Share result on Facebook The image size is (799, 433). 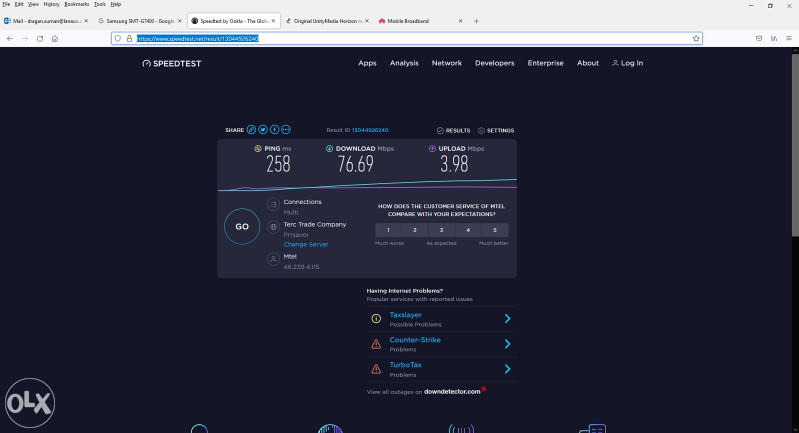pyautogui.click(x=274, y=130)
